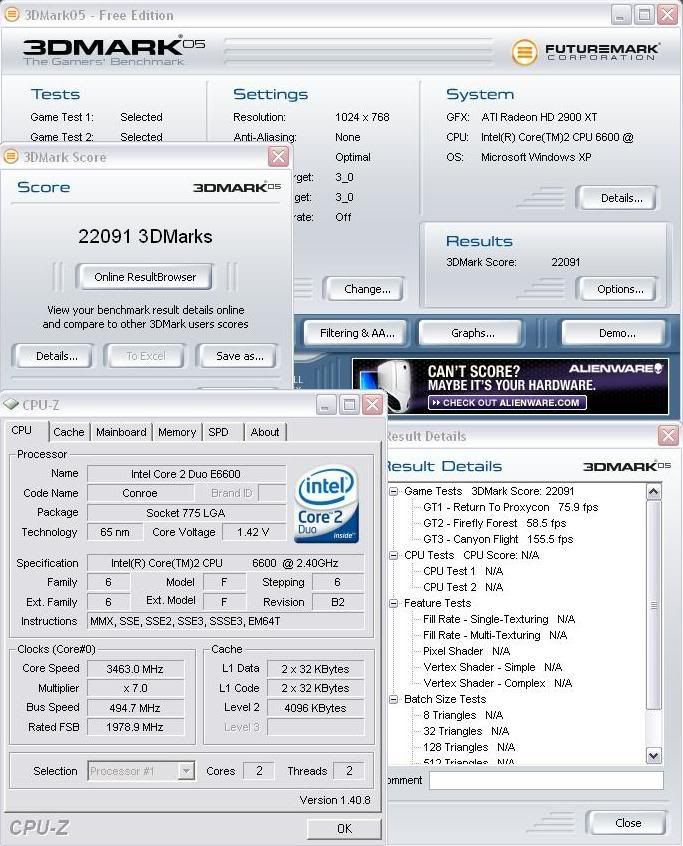This screenshot has height=846, width=683.
Task: Click the Bus Speed 494.7 MHz value
Action: pos(135,708)
